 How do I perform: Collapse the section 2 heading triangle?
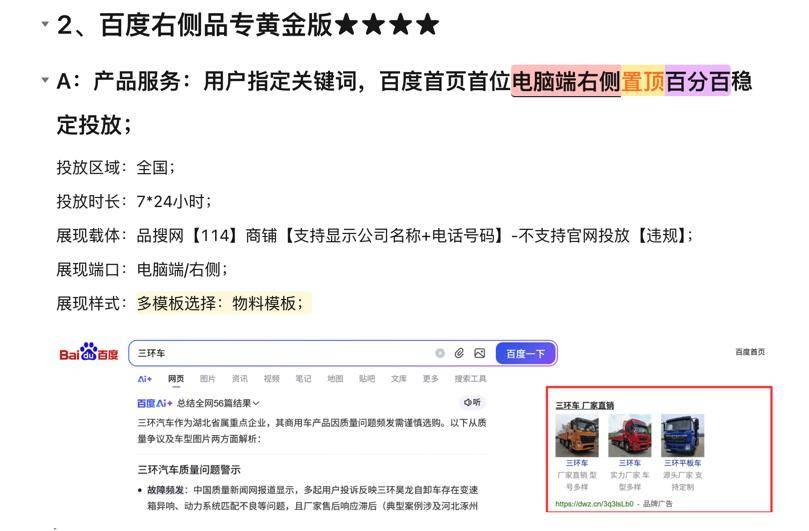click(x=45, y=24)
